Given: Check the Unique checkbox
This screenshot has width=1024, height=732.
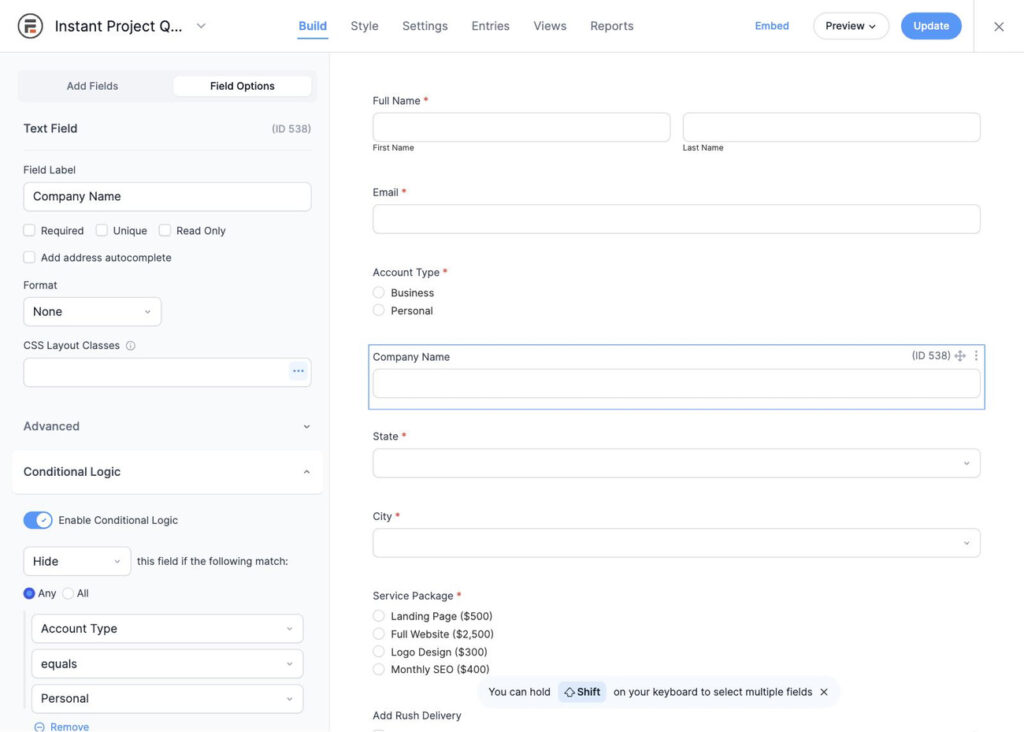Looking at the screenshot, I should 101,231.
